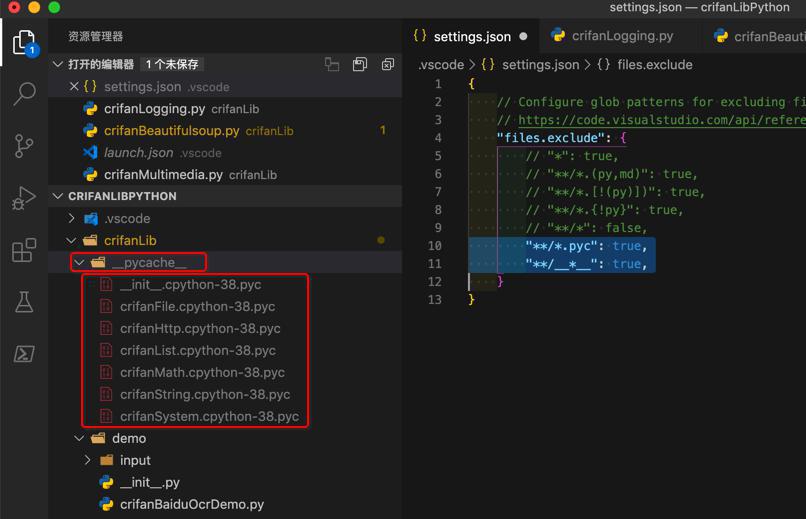The height and width of the screenshot is (519, 806).
Task: Open the Source Control view icon
Action: tap(24, 146)
